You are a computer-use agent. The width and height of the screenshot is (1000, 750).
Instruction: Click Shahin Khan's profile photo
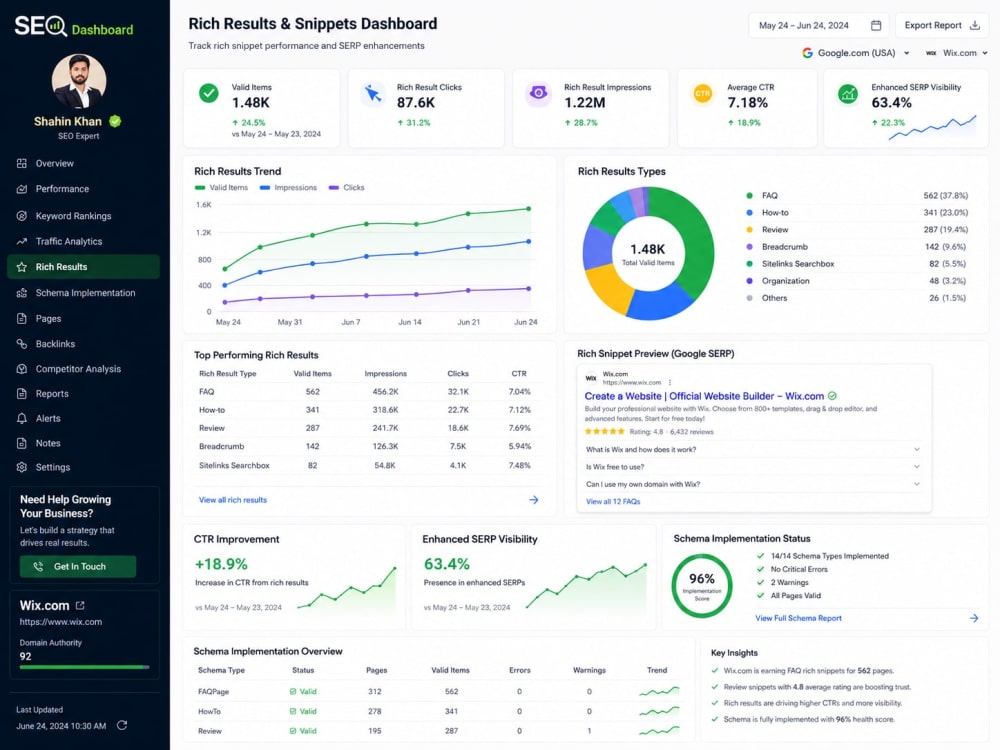(x=79, y=82)
